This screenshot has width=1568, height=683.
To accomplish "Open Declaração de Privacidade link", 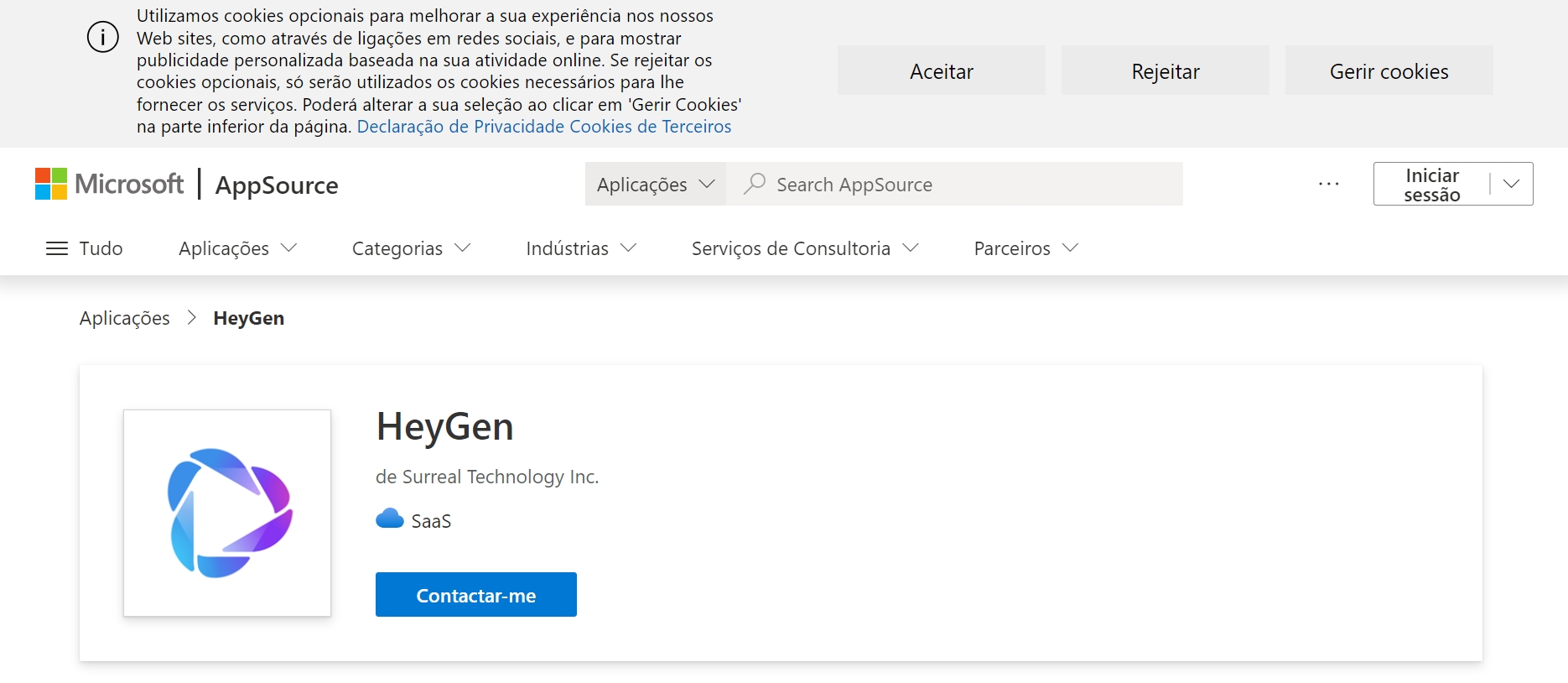I will 461,127.
